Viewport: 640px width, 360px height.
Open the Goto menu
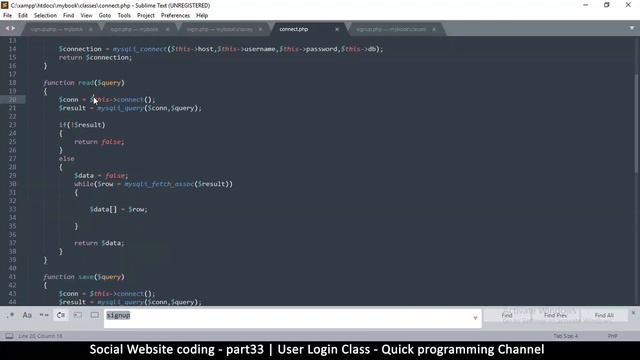pos(104,16)
